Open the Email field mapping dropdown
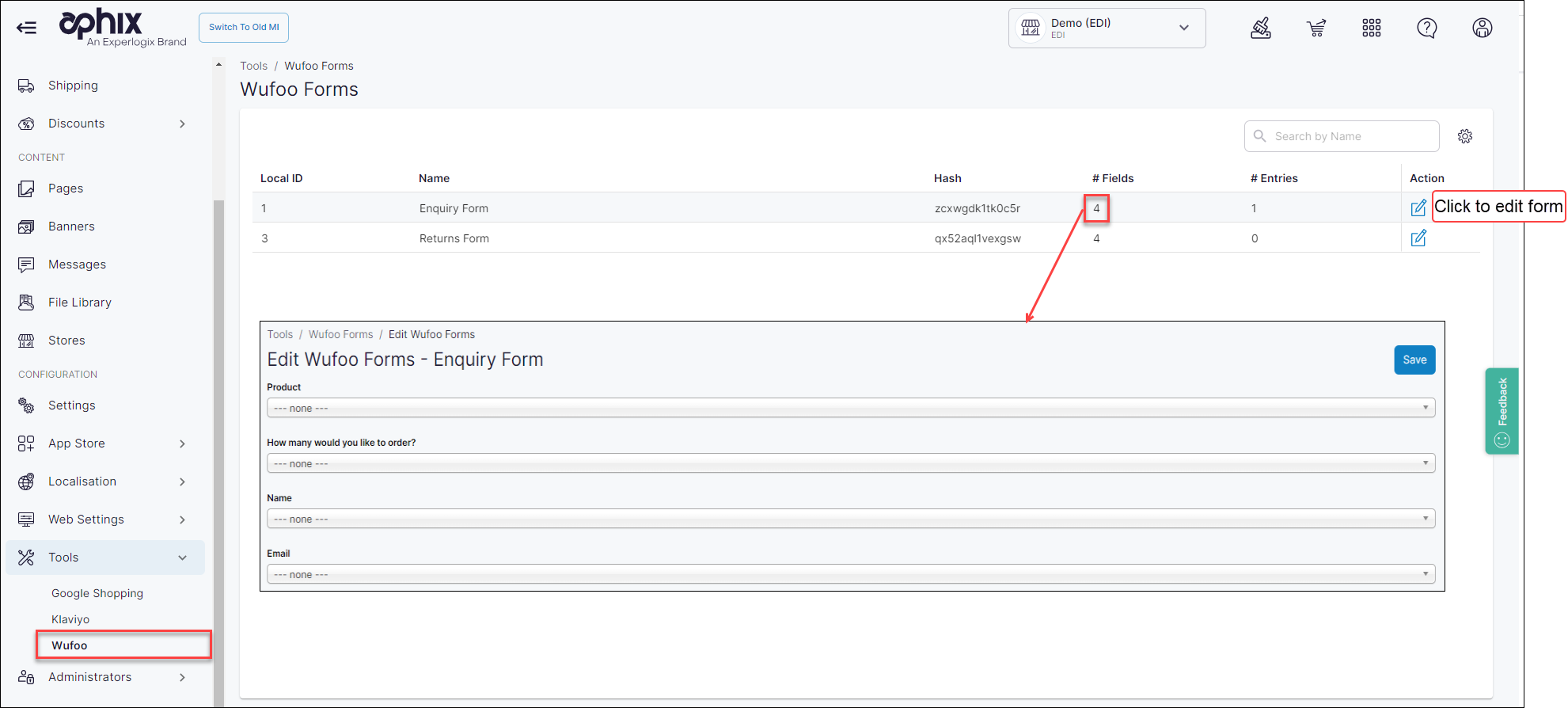The height and width of the screenshot is (708, 1568). coord(850,574)
